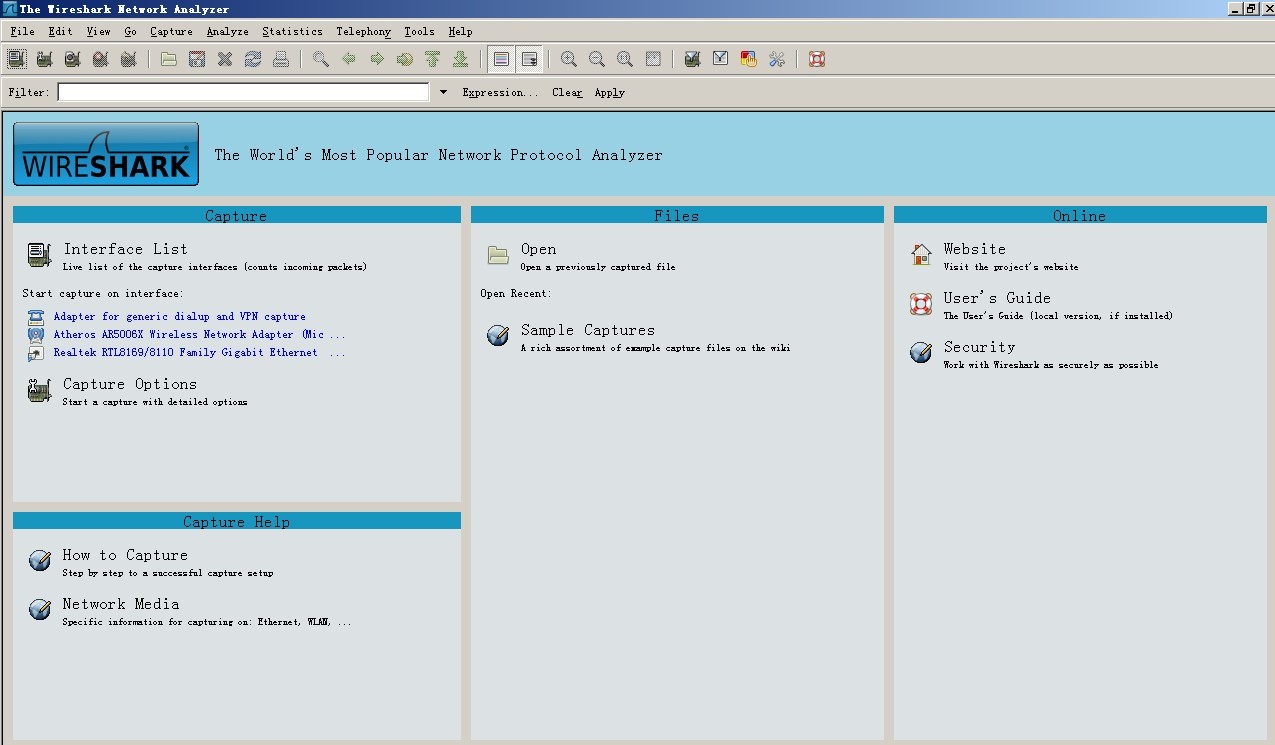Open preferences with the tools icon
Screen dimensions: 1275x745
coord(777,59)
